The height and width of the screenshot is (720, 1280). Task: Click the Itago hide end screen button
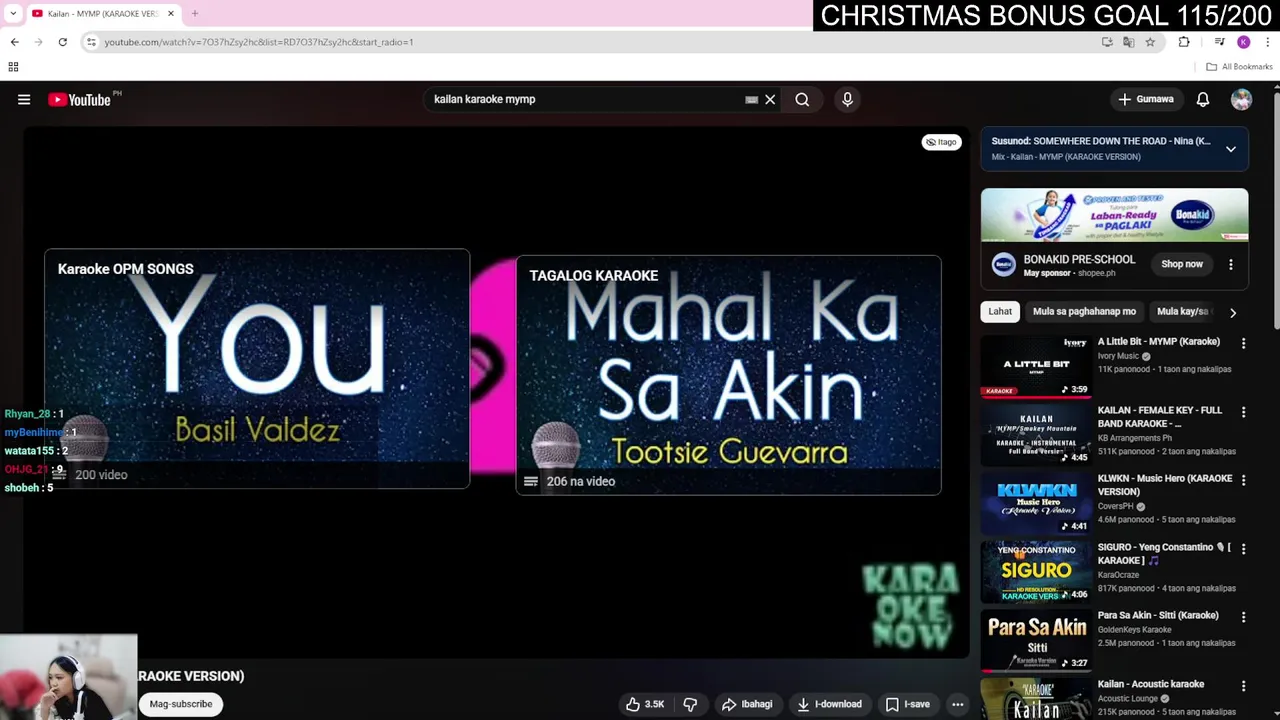pyautogui.click(x=941, y=142)
